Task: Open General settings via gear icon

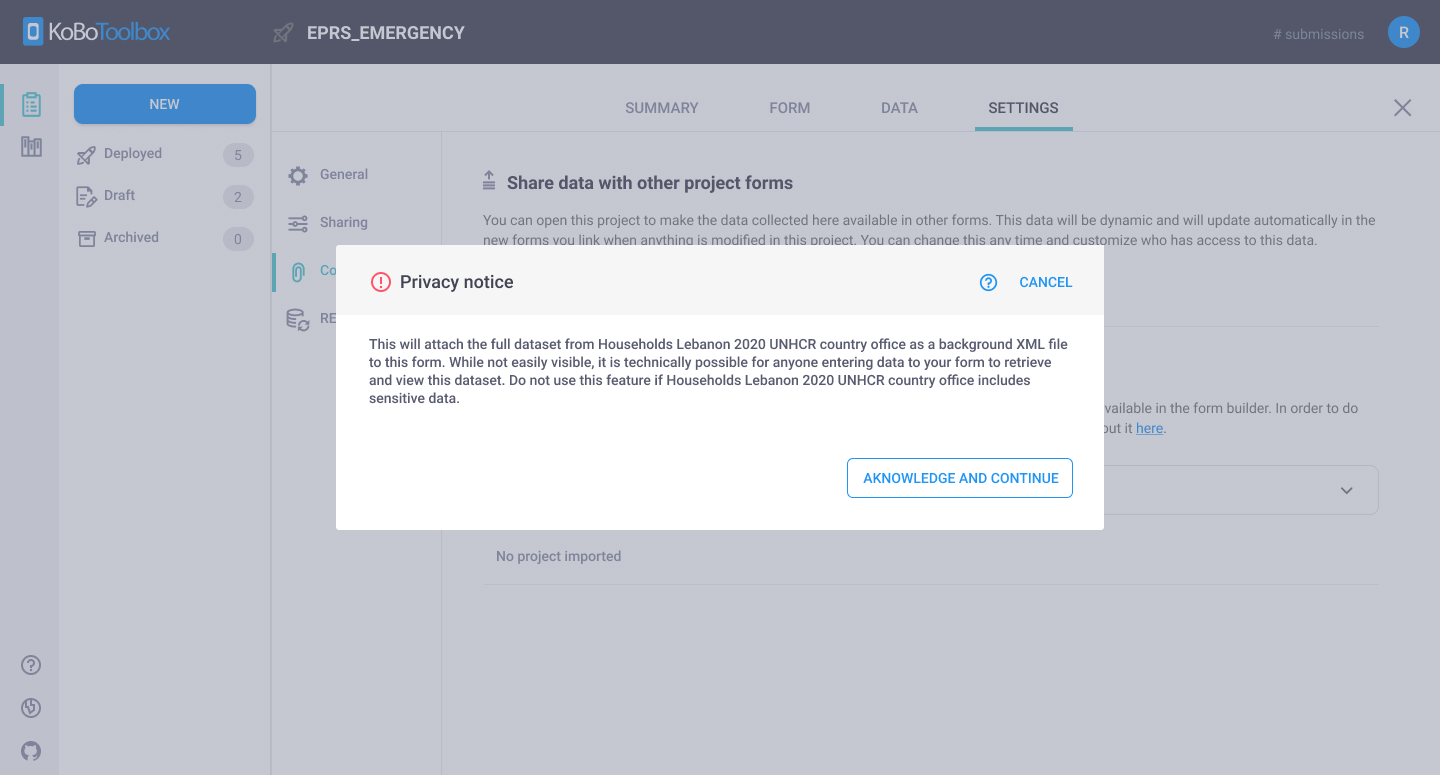Action: click(x=297, y=174)
